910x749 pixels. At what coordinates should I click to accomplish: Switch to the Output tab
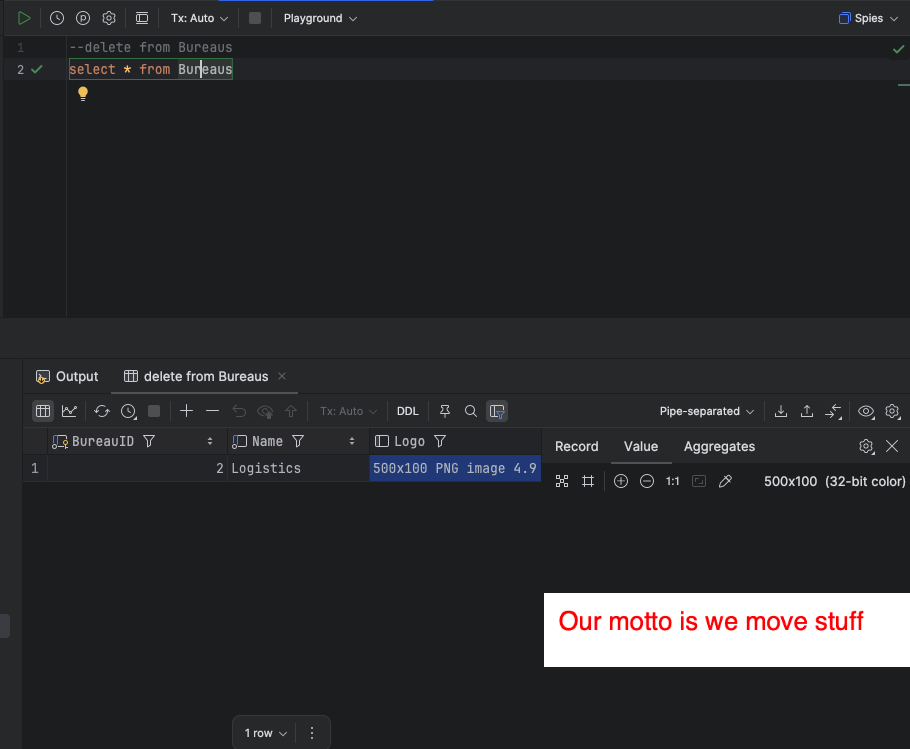tap(66, 376)
